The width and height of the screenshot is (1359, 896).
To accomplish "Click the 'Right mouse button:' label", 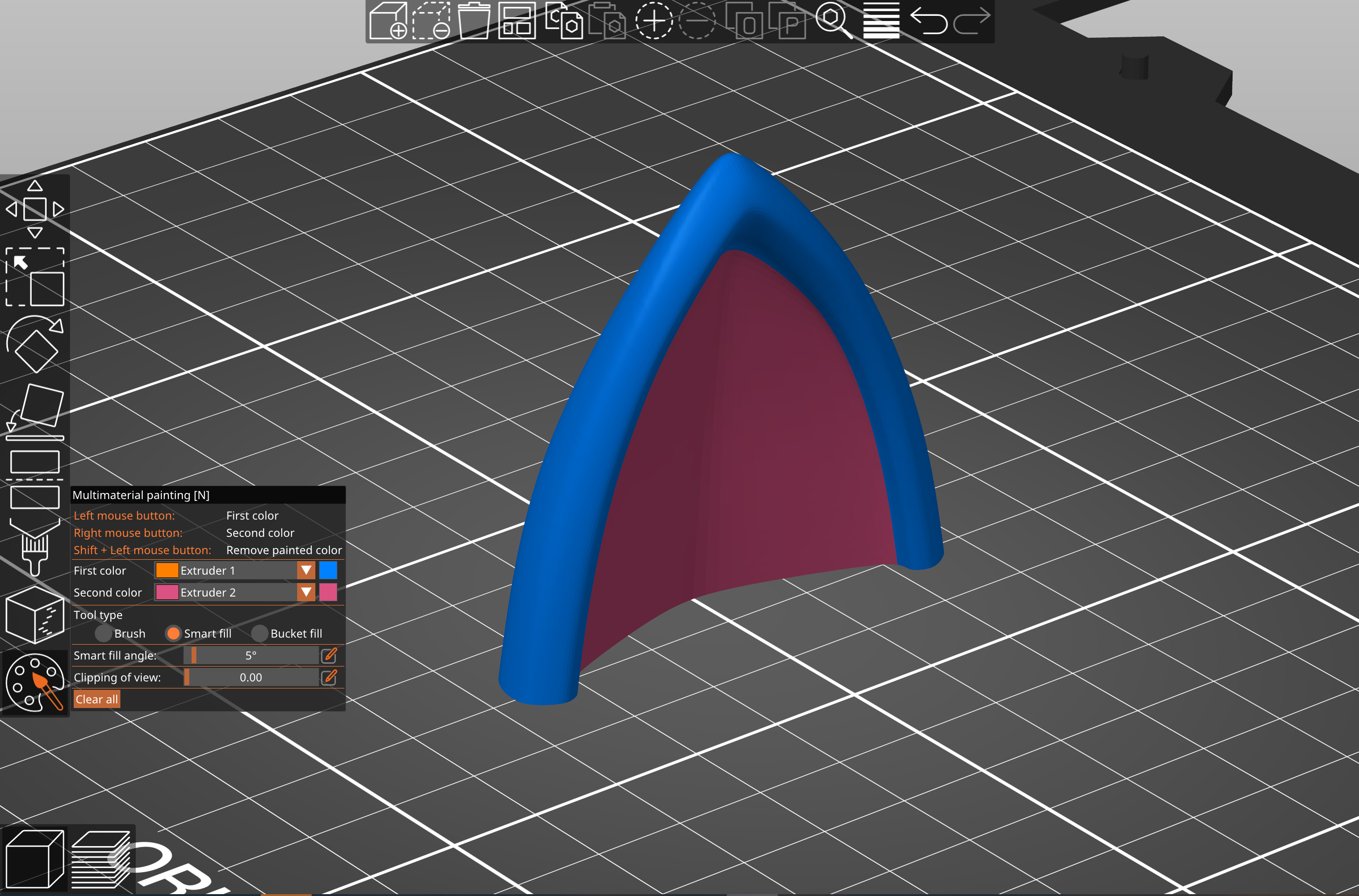I will coord(128,533).
